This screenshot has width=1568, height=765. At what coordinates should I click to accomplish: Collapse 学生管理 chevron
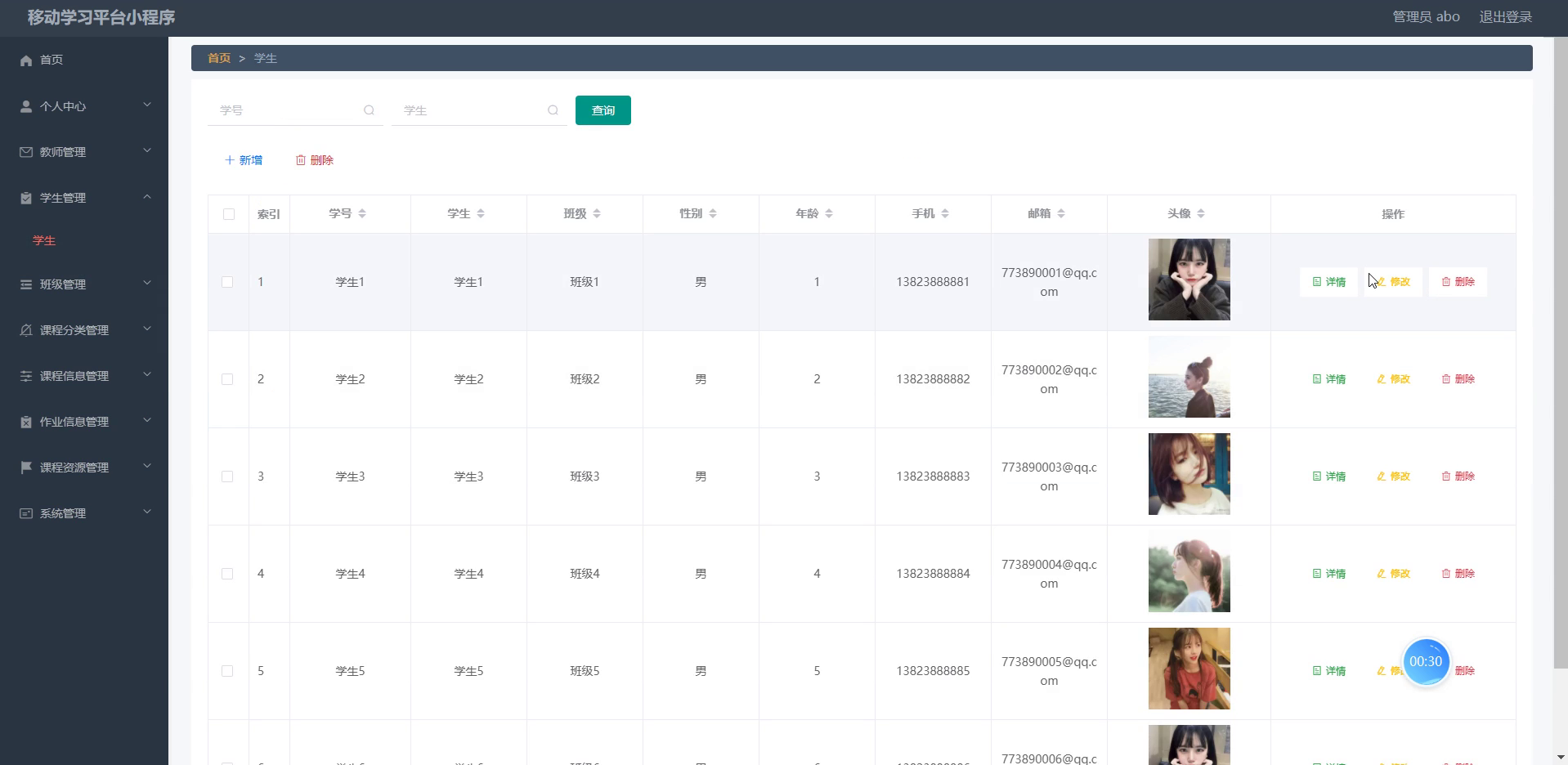pyautogui.click(x=147, y=197)
